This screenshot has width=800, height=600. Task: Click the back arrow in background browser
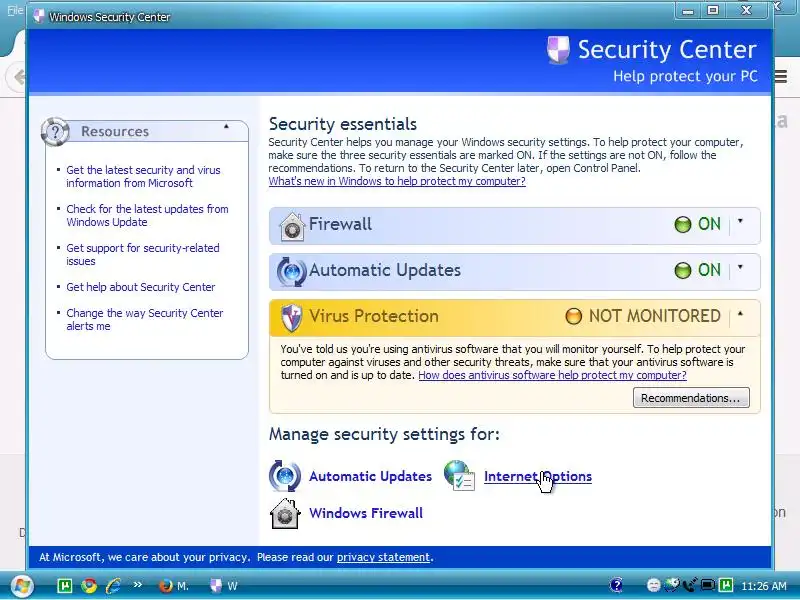(x=17, y=77)
